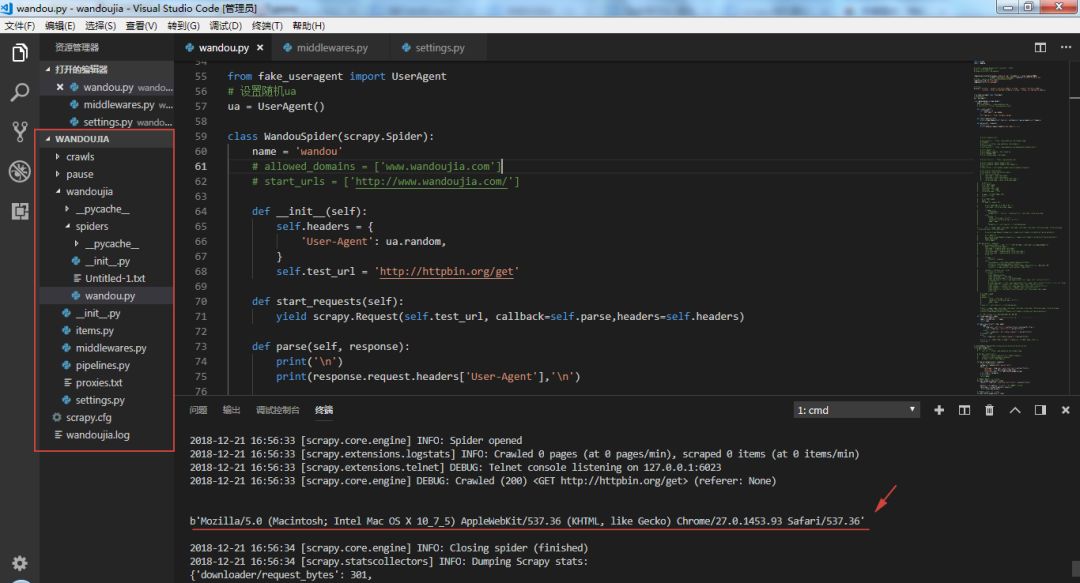
Task: Open the Search view in activity bar
Action: pyautogui.click(x=20, y=92)
